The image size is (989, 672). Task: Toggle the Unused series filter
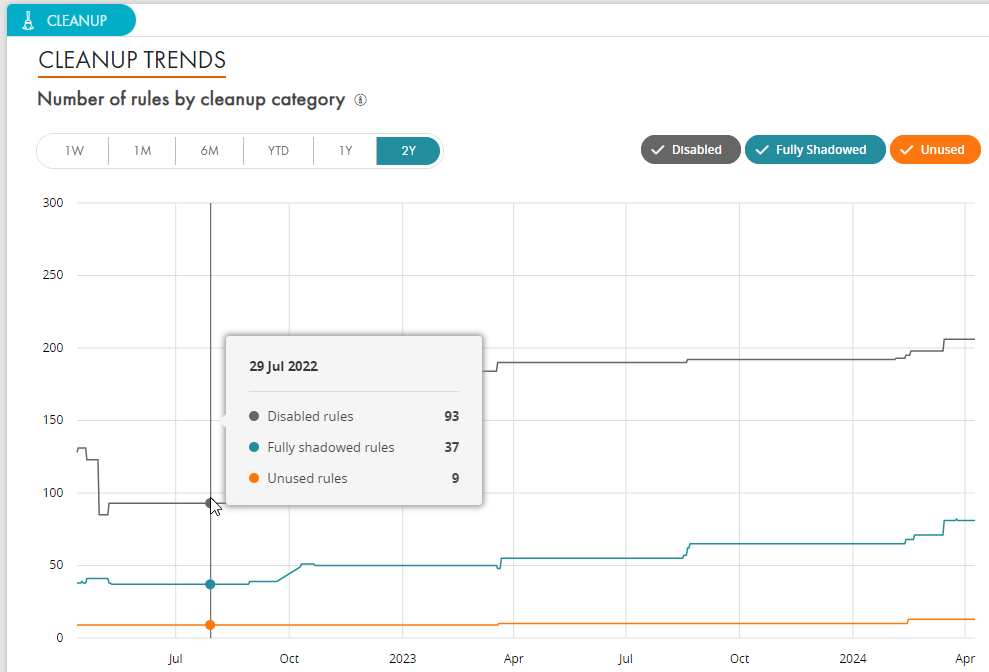coord(935,150)
